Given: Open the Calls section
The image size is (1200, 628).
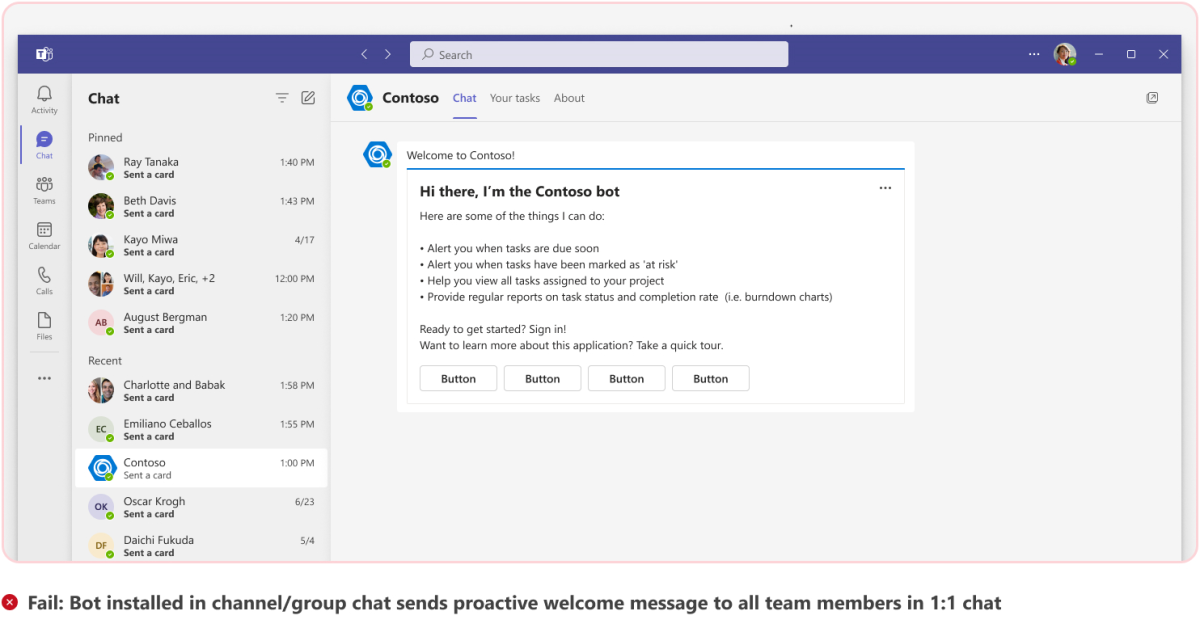Looking at the screenshot, I should coord(44,278).
